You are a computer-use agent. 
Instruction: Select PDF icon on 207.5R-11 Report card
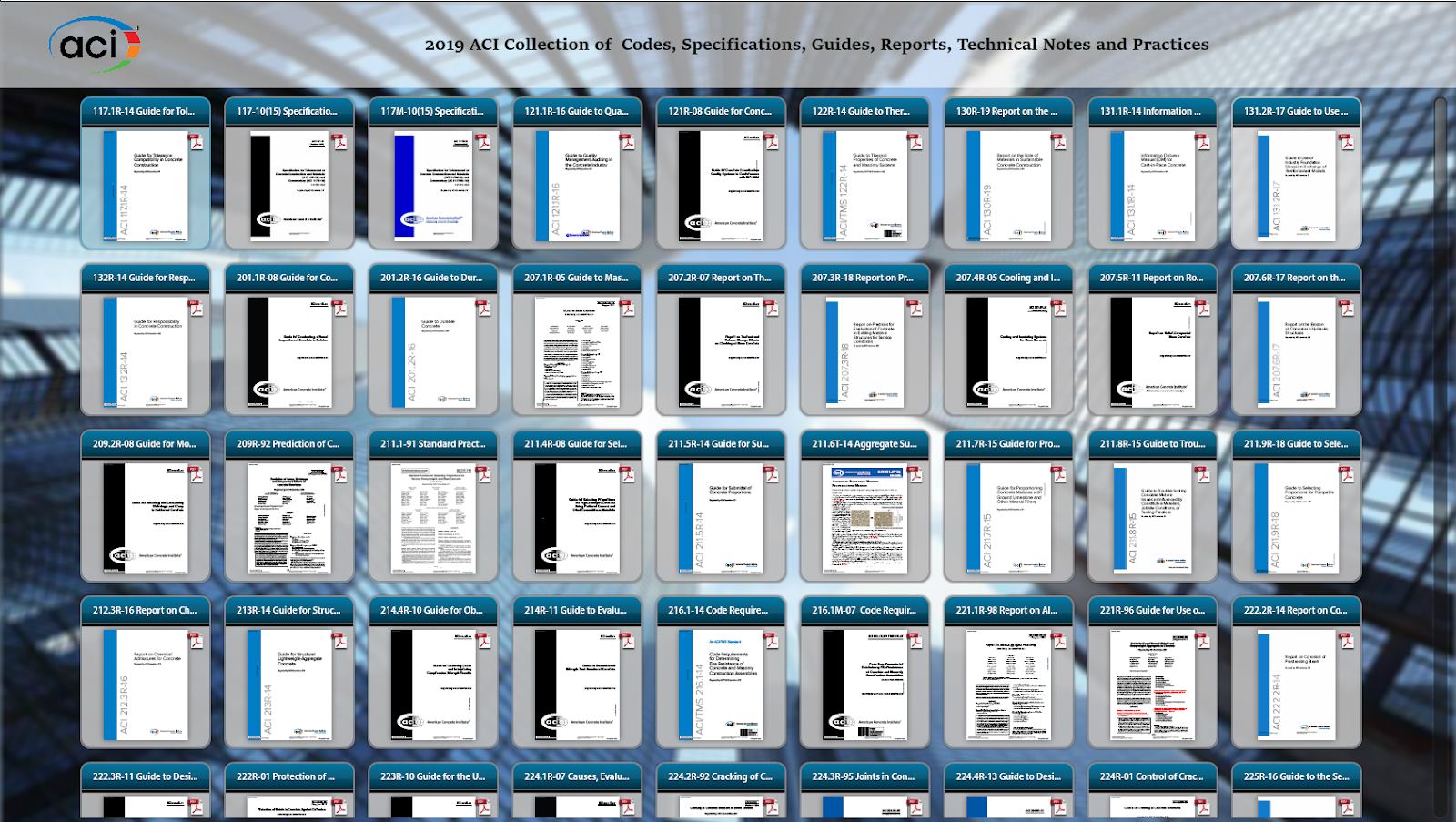point(1203,308)
